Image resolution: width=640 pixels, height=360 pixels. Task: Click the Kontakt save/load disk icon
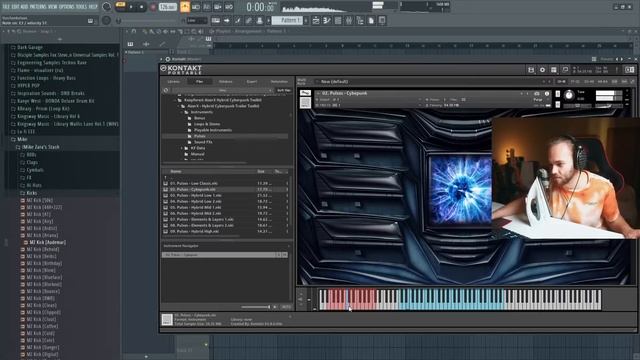[531, 70]
